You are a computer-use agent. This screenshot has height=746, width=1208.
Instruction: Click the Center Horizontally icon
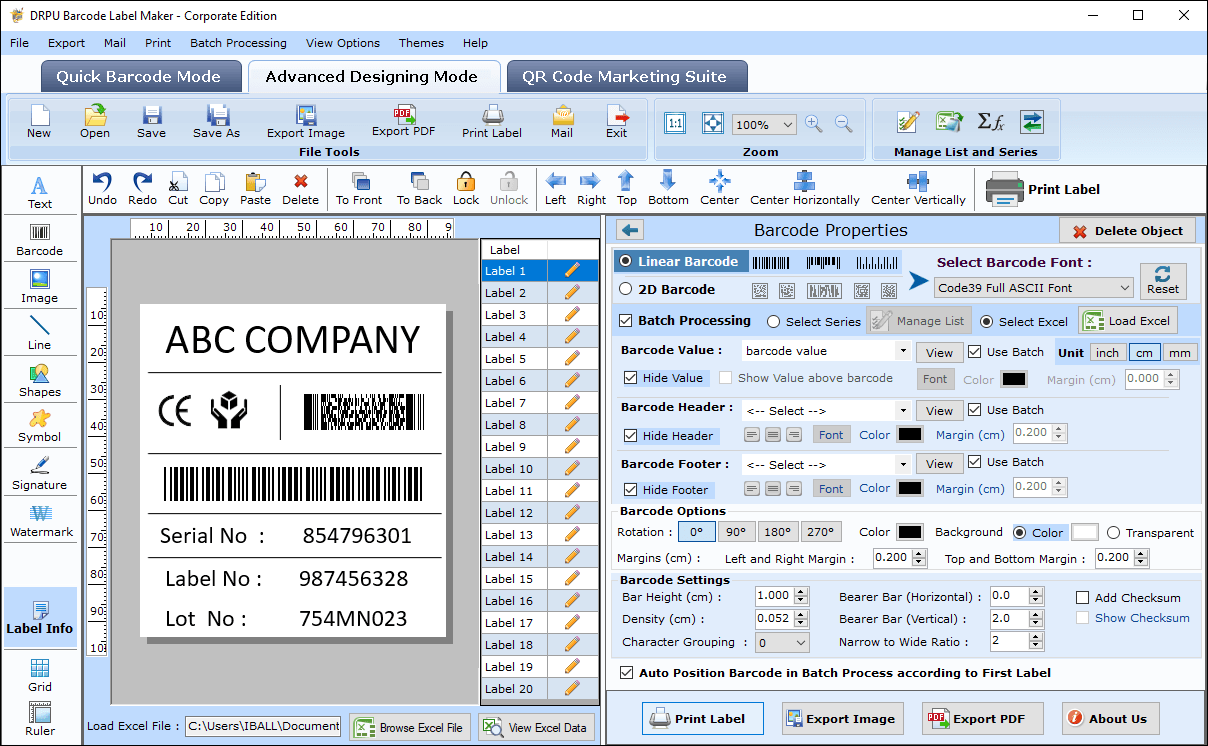point(805,188)
